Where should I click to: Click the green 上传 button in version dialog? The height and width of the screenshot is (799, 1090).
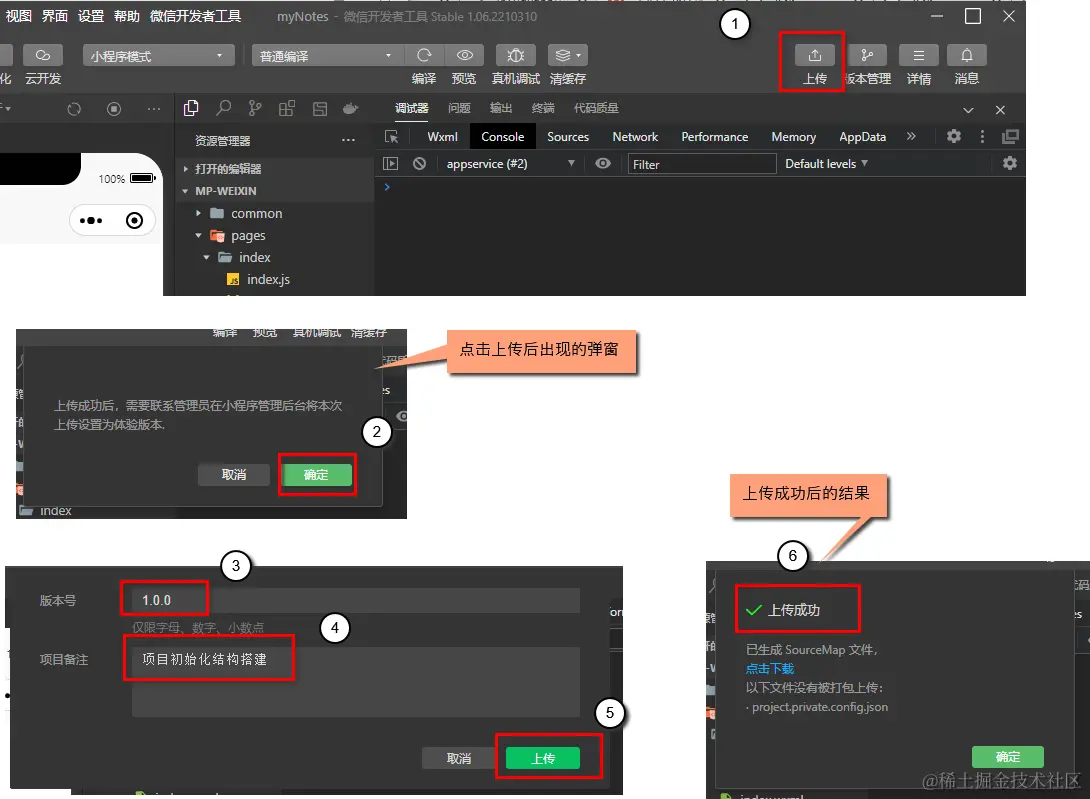tap(543, 758)
